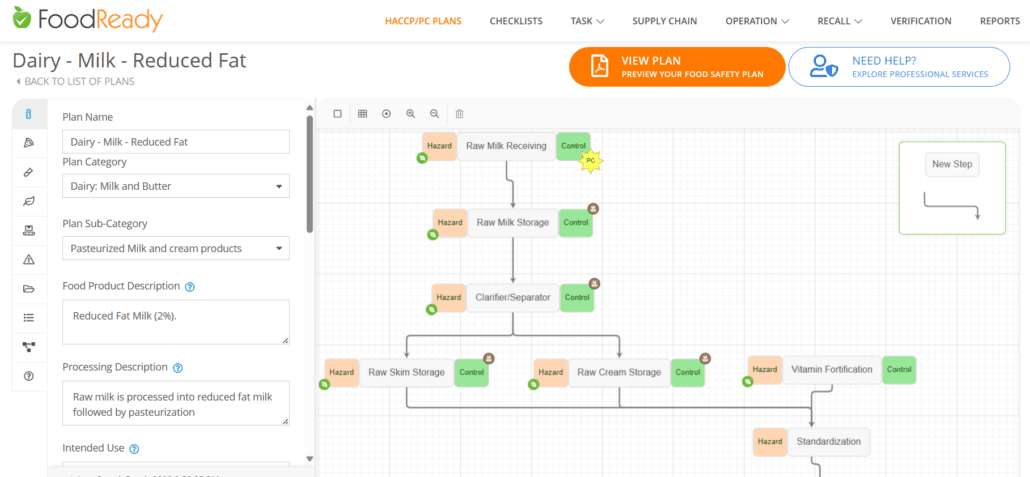Click the square fullscreen icon in toolbar

click(x=338, y=114)
